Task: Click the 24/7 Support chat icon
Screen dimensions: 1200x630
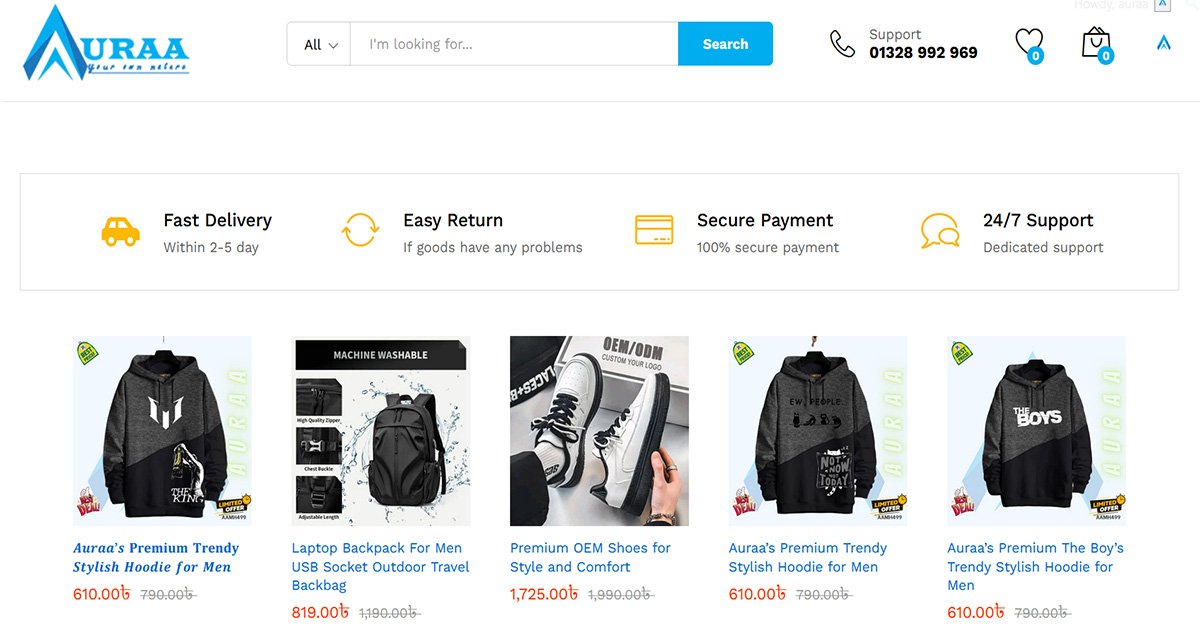Action: coord(940,232)
